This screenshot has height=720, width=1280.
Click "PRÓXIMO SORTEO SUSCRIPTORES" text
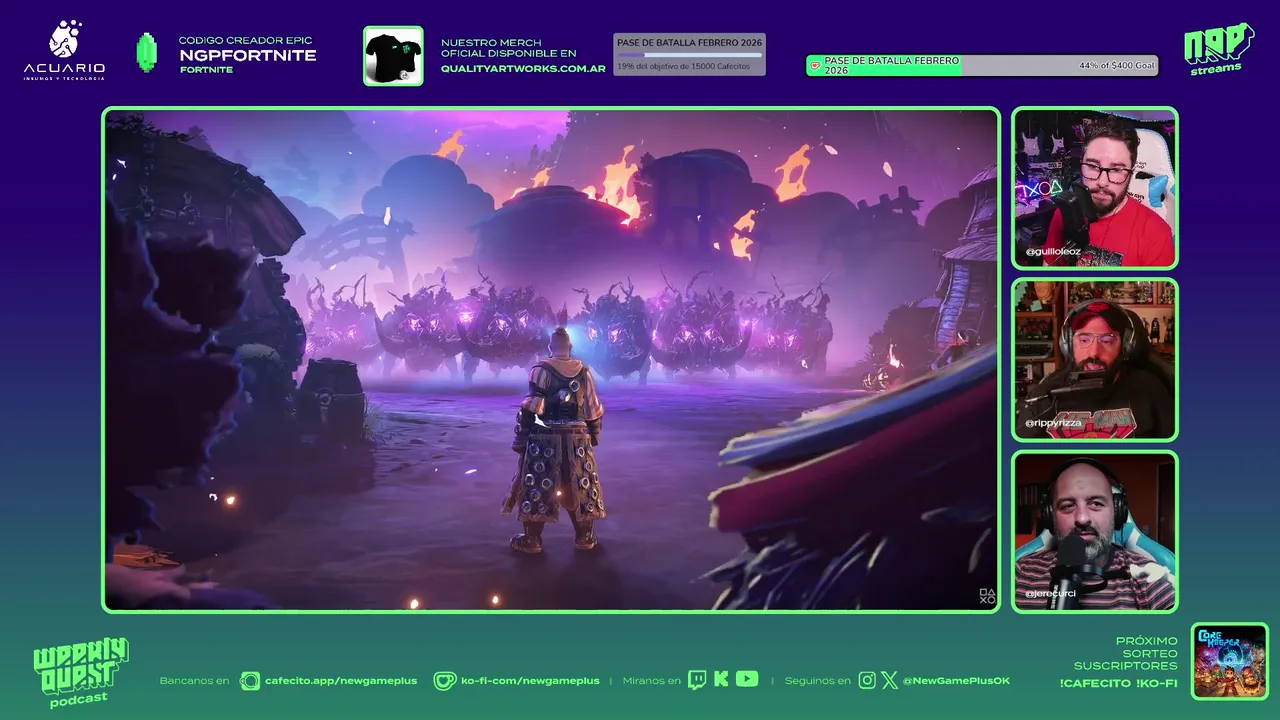tap(1126, 653)
